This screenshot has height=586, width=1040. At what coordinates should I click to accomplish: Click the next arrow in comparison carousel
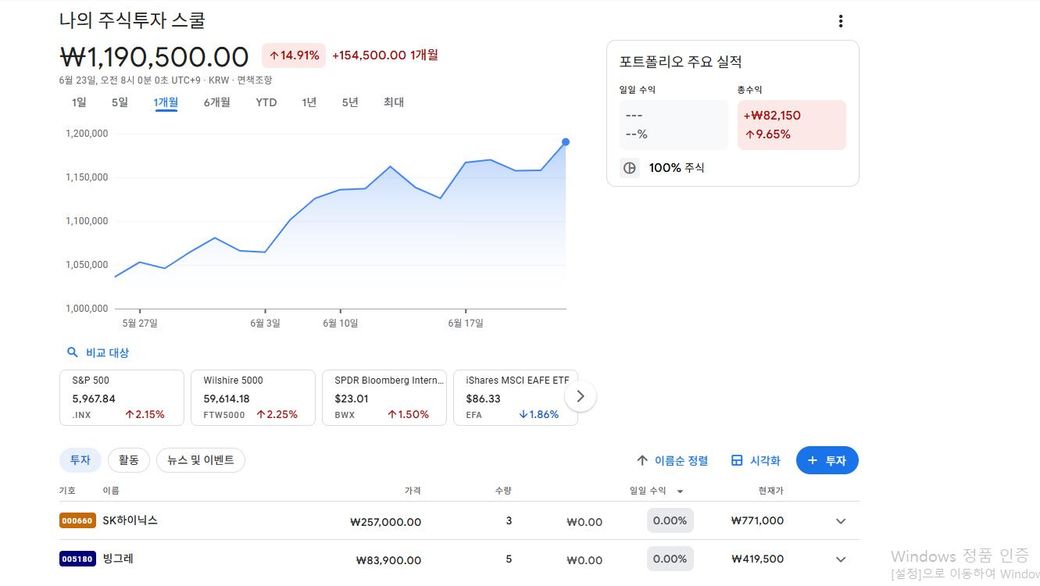(x=580, y=397)
